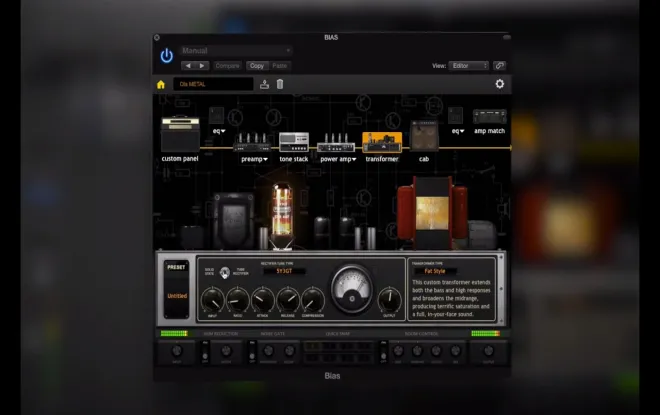Adjust the Attack knob
Screen dimensions: 660x415
tap(263, 300)
